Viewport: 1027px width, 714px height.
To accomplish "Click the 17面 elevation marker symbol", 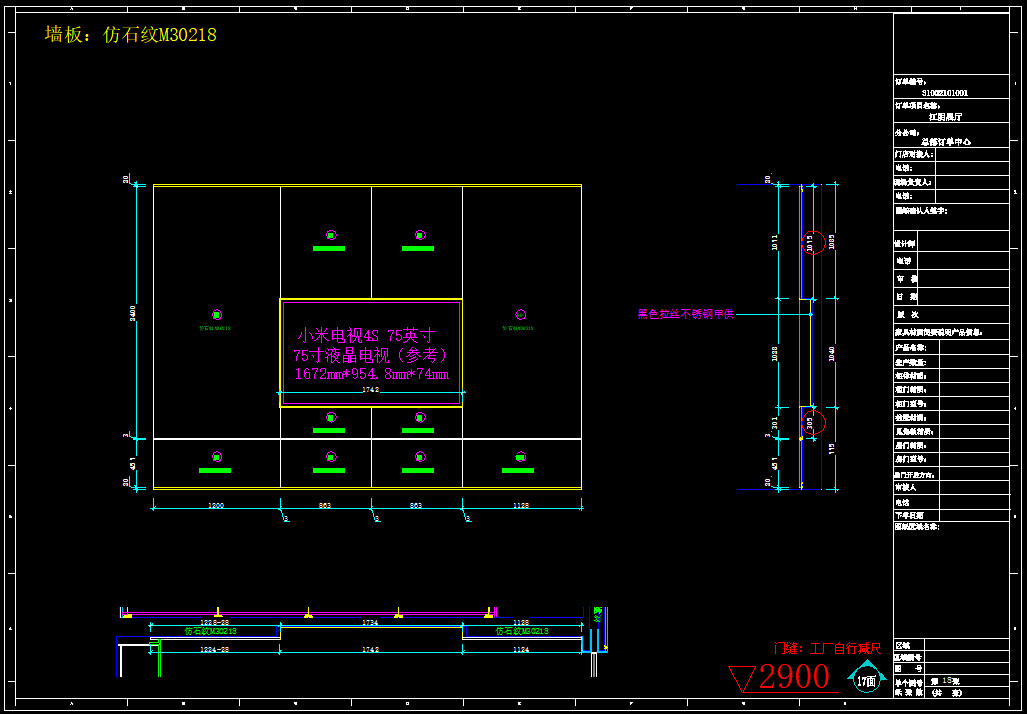I will 866,679.
